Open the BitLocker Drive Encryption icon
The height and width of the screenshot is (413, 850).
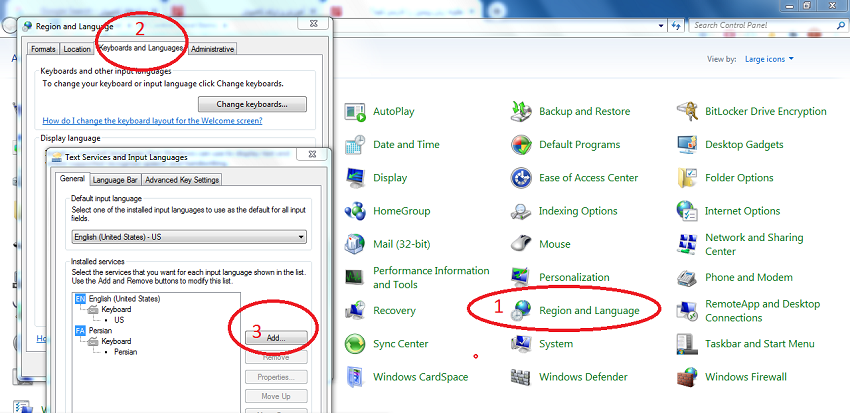687,112
